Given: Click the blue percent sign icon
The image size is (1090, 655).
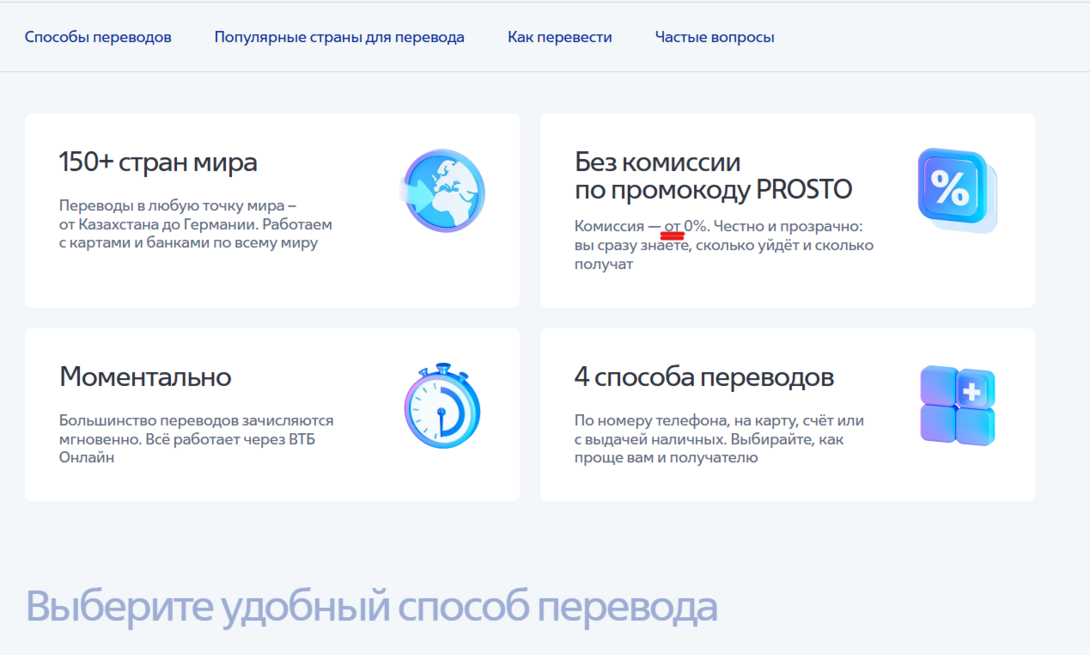Looking at the screenshot, I should [x=951, y=188].
